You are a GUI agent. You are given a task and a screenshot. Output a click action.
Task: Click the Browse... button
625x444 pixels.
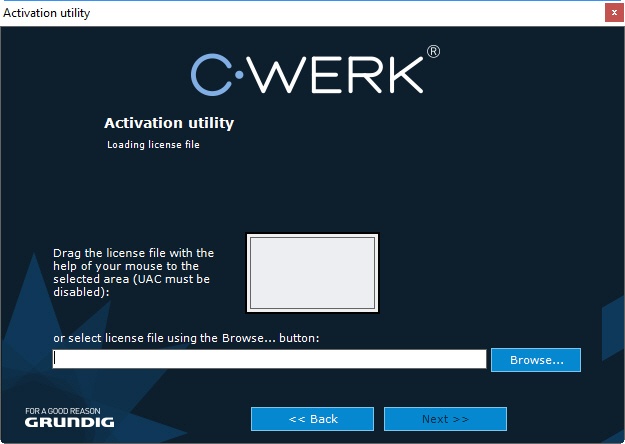tap(536, 360)
